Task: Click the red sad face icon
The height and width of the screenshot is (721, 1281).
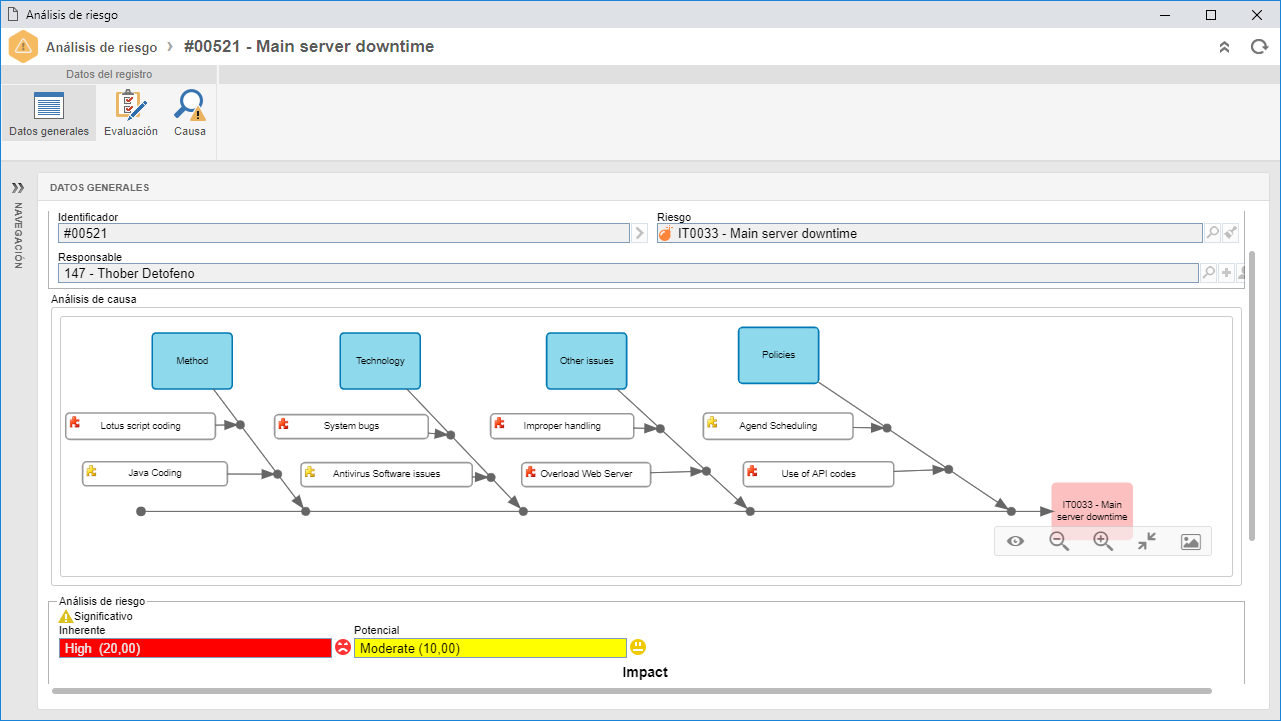Action: (343, 647)
